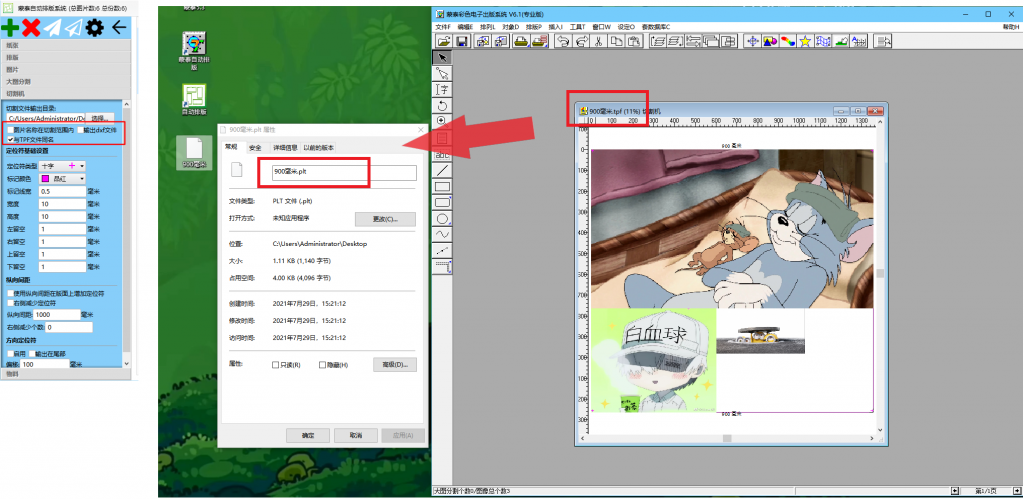1024x499 pixels.
Task: Click the open file toolbar icon
Action: [x=443, y=41]
